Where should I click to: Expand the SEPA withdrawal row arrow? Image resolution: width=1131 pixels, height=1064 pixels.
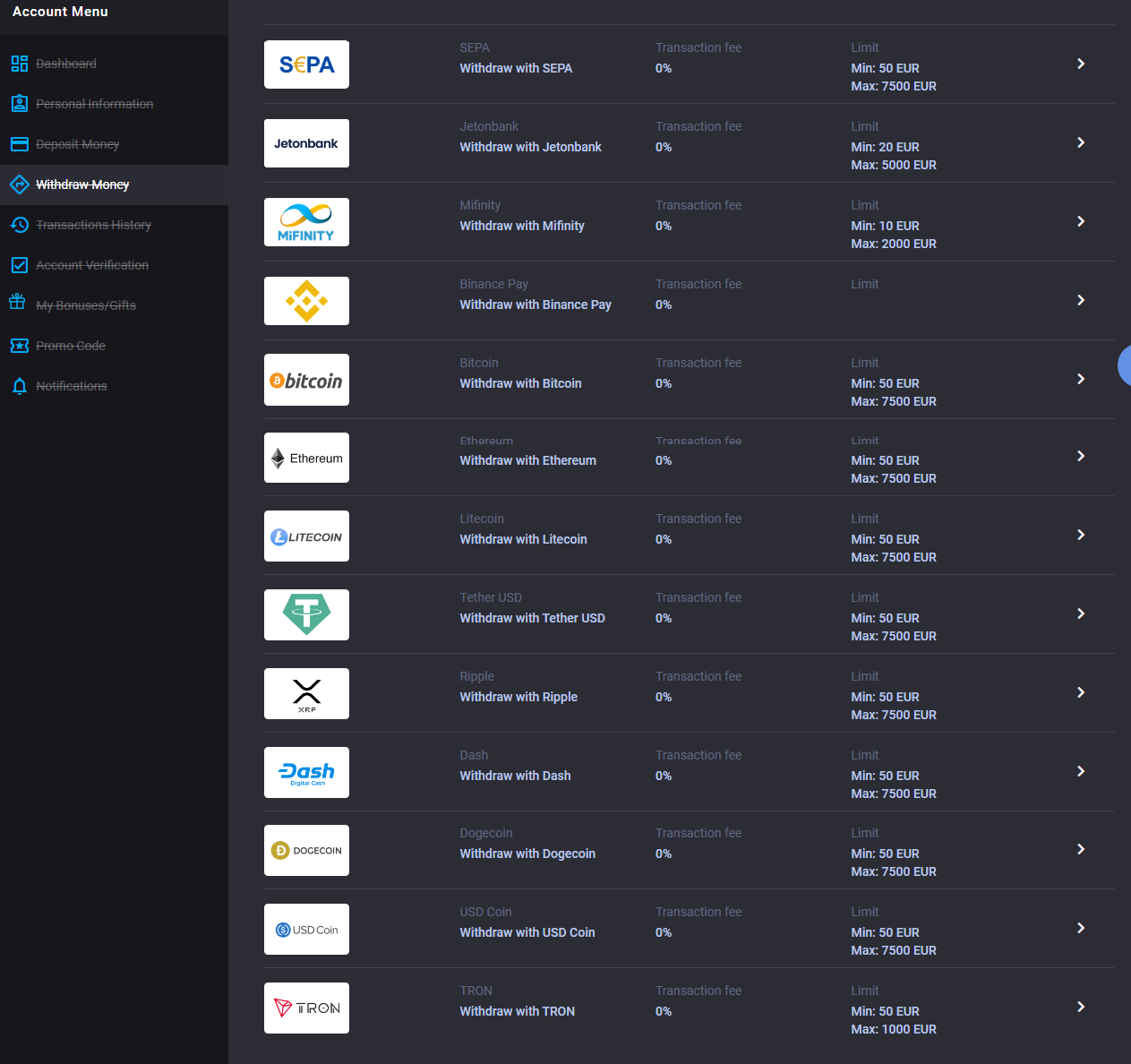(1081, 64)
